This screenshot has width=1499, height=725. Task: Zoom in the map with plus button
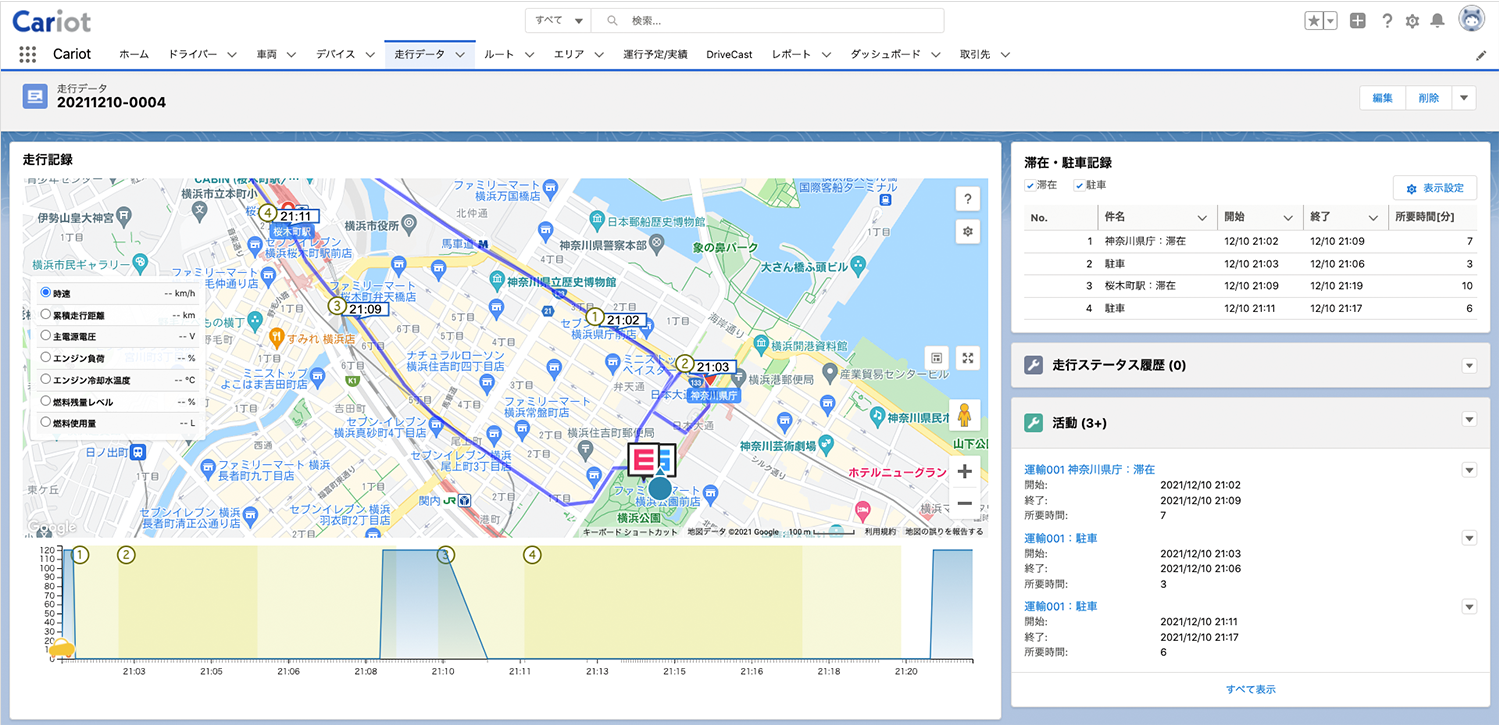pyautogui.click(x=965, y=472)
